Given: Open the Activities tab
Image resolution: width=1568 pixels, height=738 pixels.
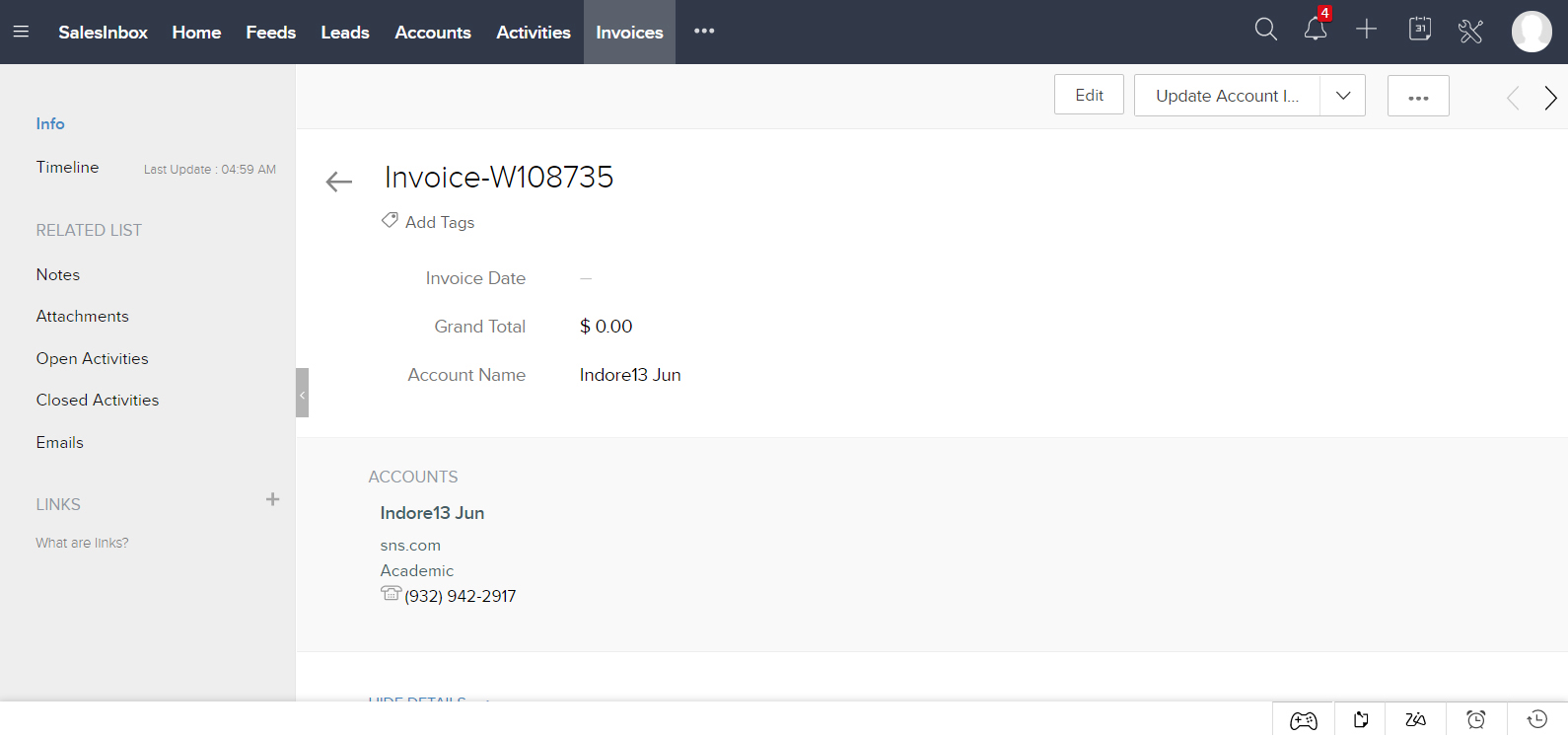Looking at the screenshot, I should (534, 33).
